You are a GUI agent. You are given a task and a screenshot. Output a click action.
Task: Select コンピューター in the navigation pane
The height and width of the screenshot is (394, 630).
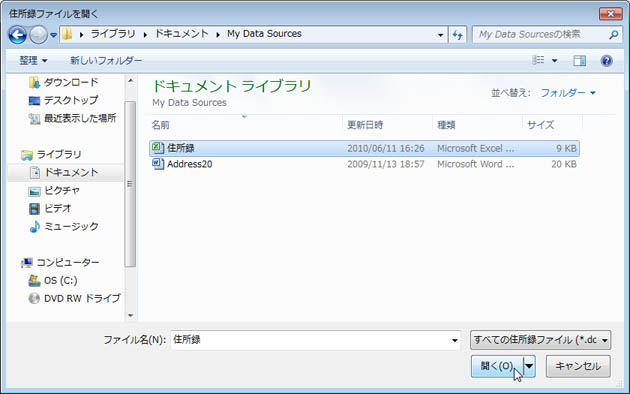pyautogui.click(x=68, y=263)
